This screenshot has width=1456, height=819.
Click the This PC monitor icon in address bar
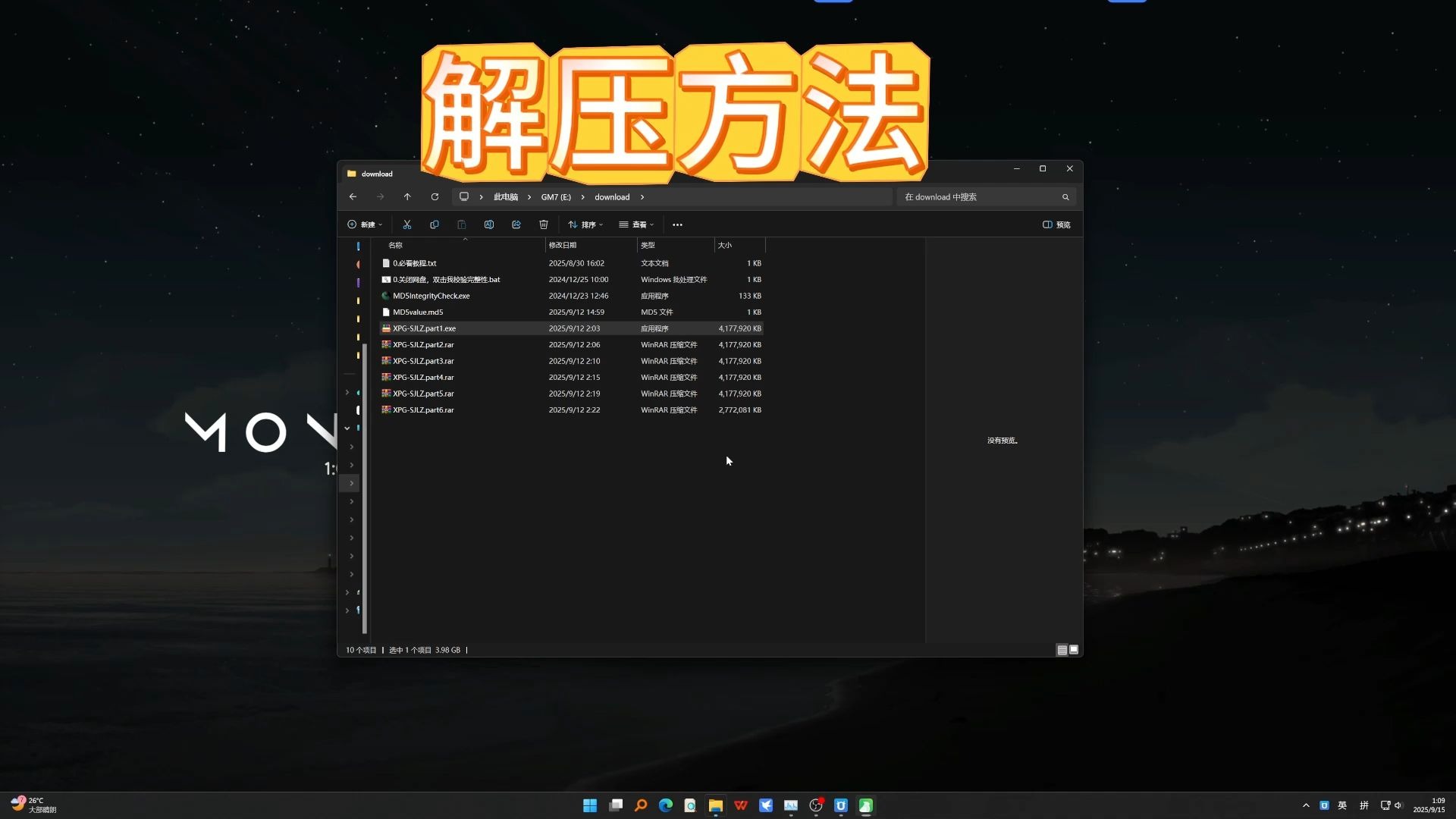(464, 197)
